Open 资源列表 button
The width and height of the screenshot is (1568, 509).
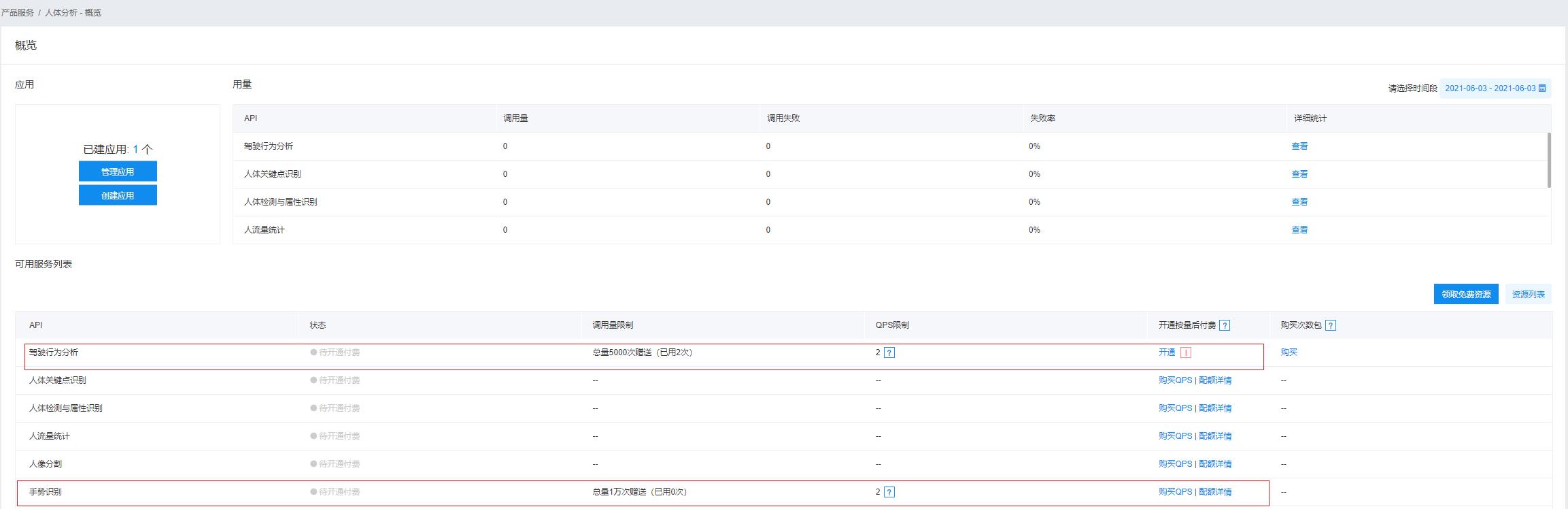tap(1529, 294)
